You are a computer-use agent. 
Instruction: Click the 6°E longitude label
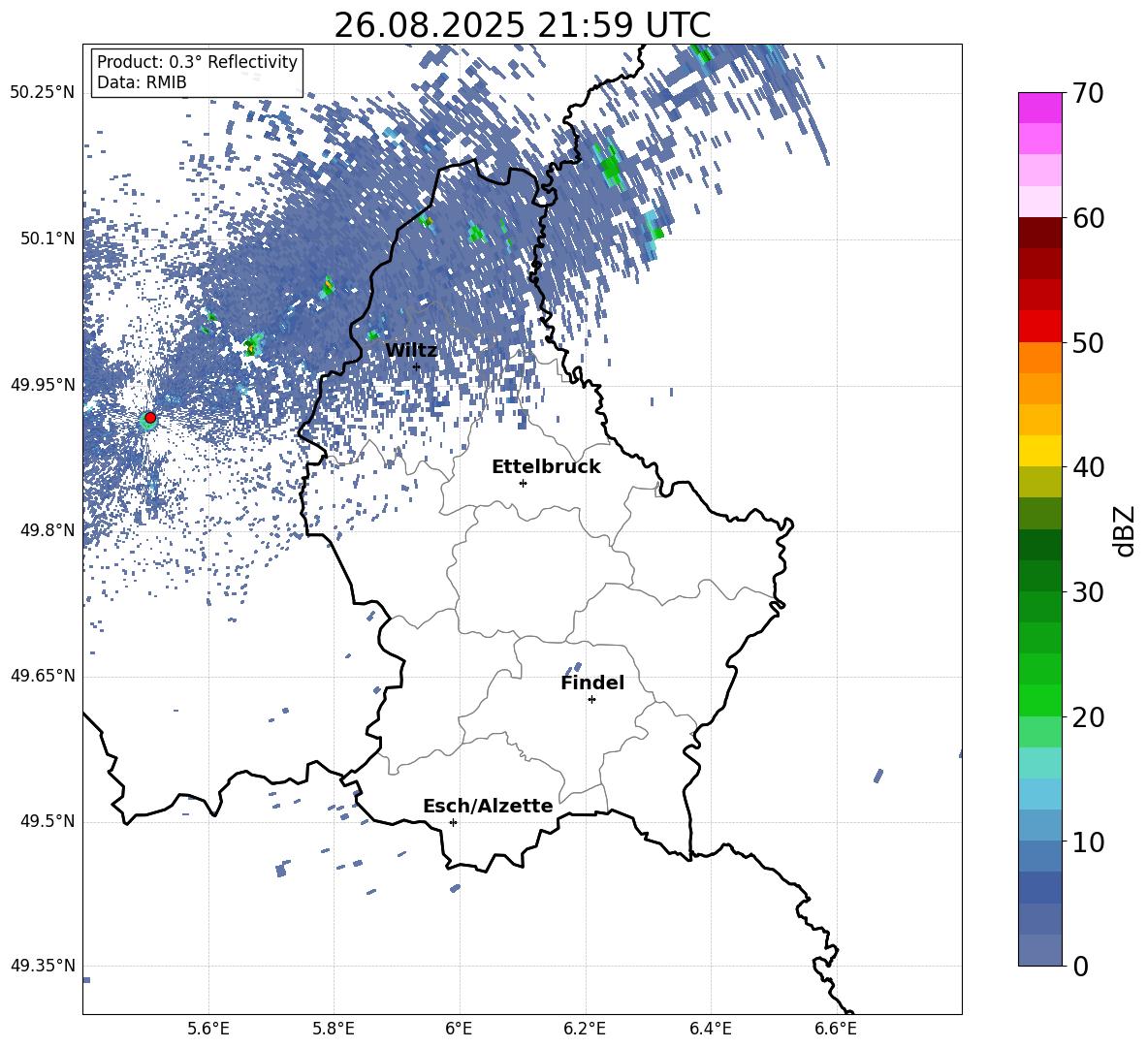pyautogui.click(x=459, y=1029)
